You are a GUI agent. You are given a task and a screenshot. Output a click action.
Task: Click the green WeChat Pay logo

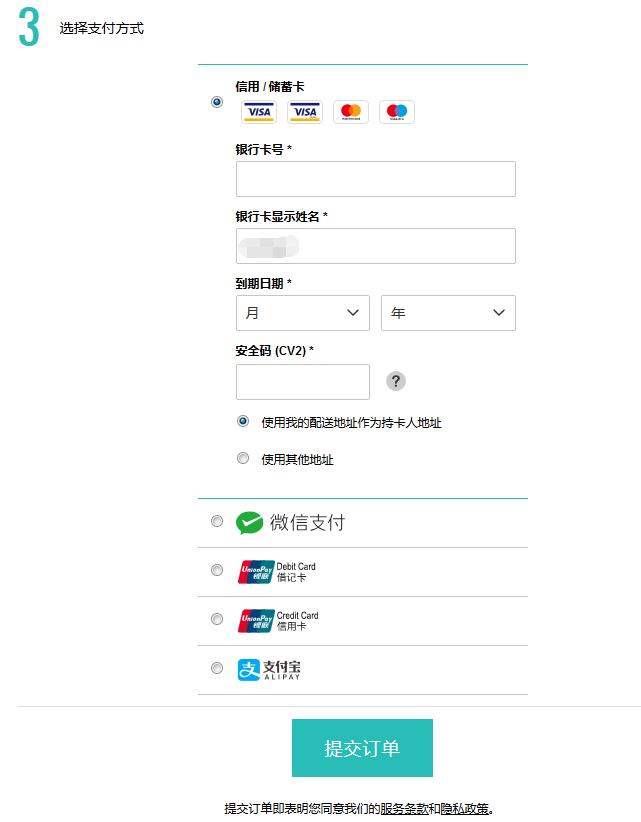(x=250, y=523)
